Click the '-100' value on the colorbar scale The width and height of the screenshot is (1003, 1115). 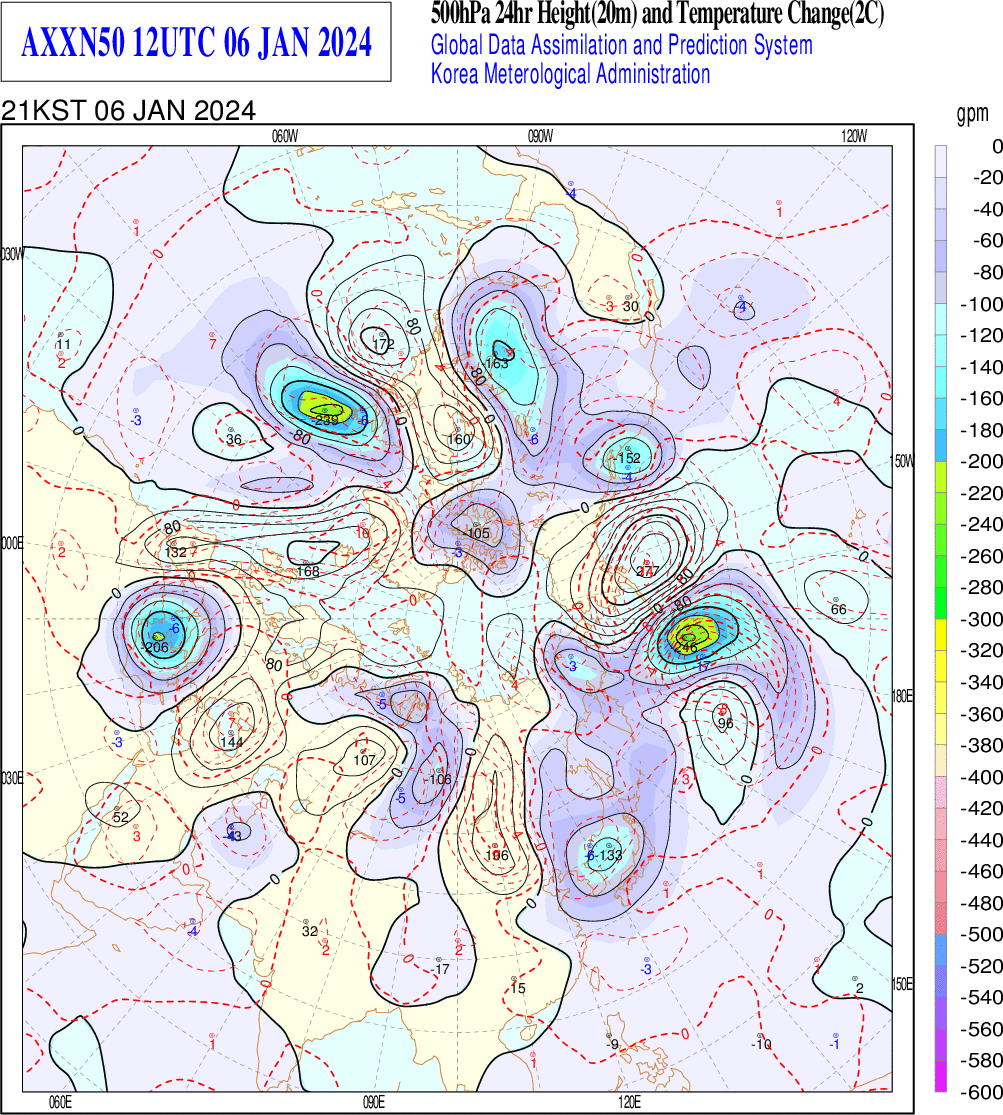tap(982, 304)
